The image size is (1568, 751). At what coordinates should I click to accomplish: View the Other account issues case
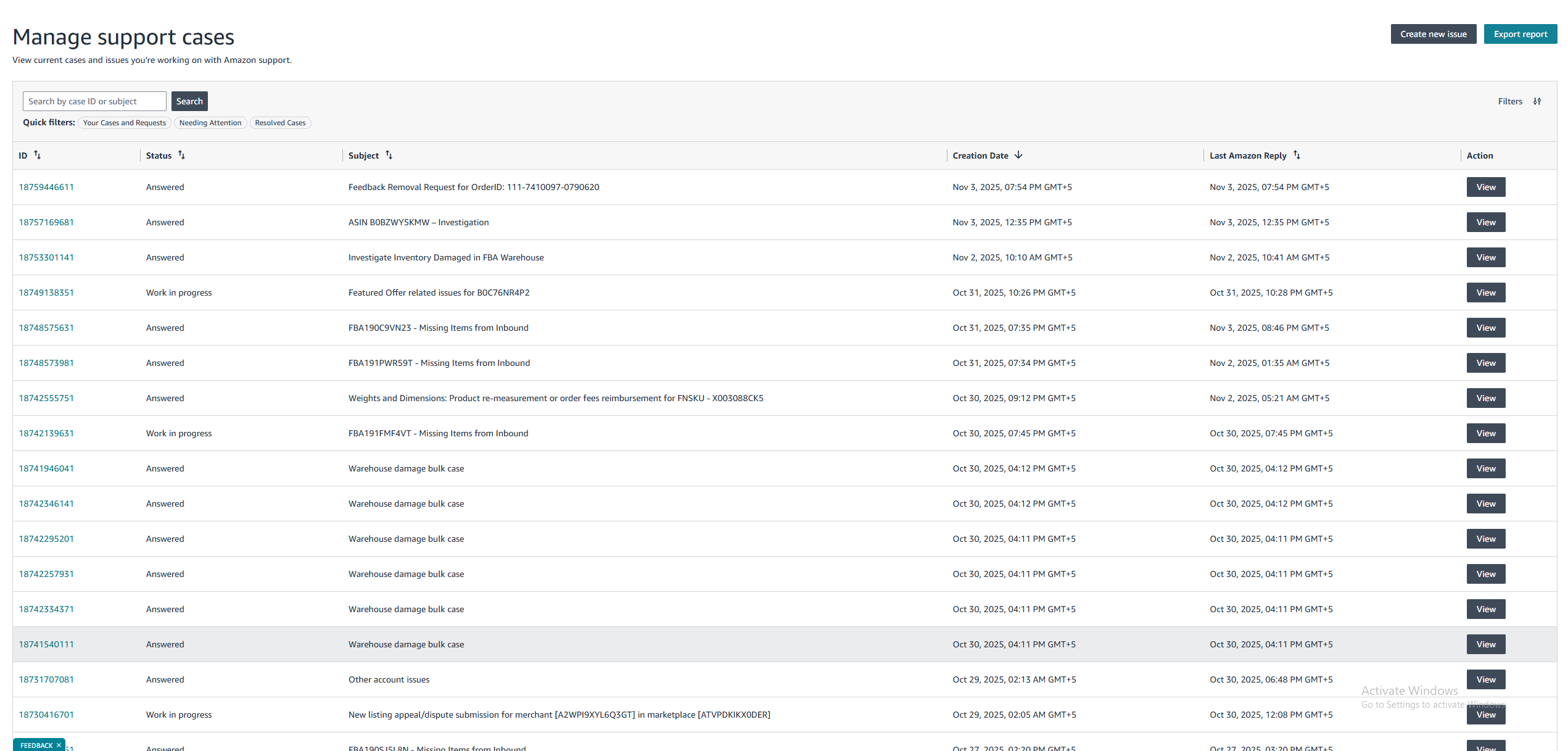pos(1486,679)
